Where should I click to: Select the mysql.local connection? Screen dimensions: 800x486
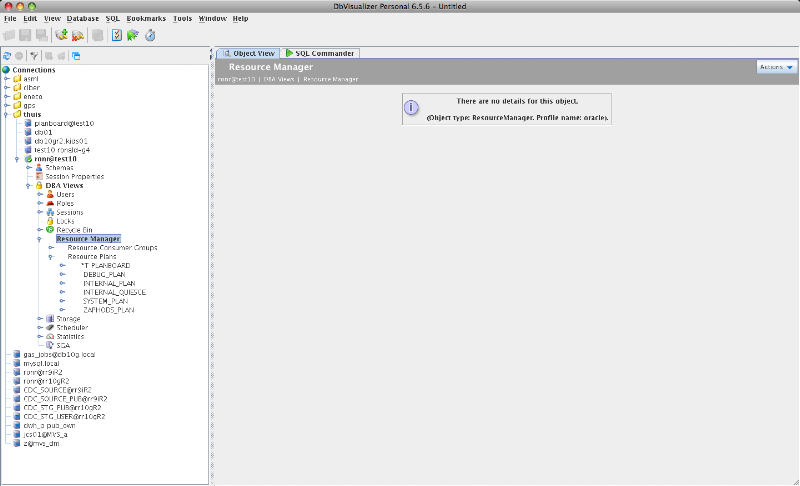pos(41,364)
